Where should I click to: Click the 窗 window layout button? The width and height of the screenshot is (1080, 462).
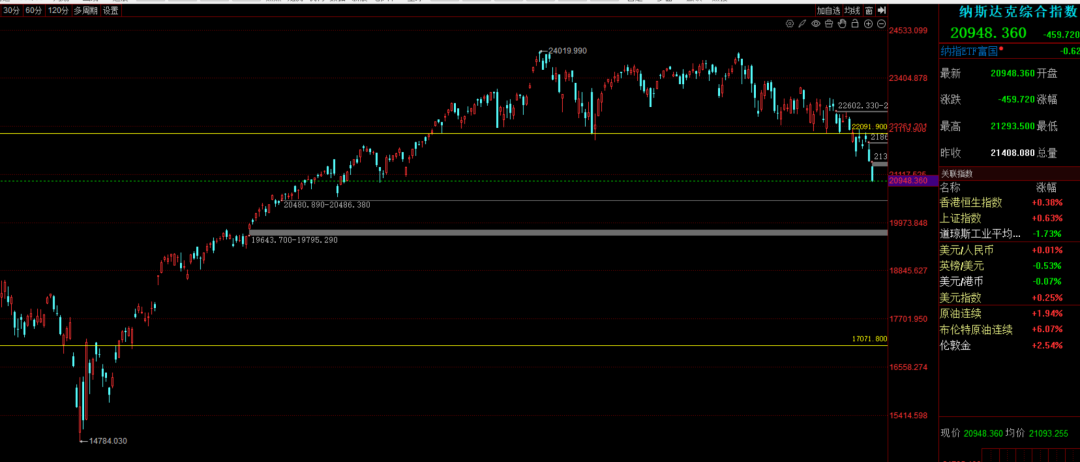click(x=869, y=10)
